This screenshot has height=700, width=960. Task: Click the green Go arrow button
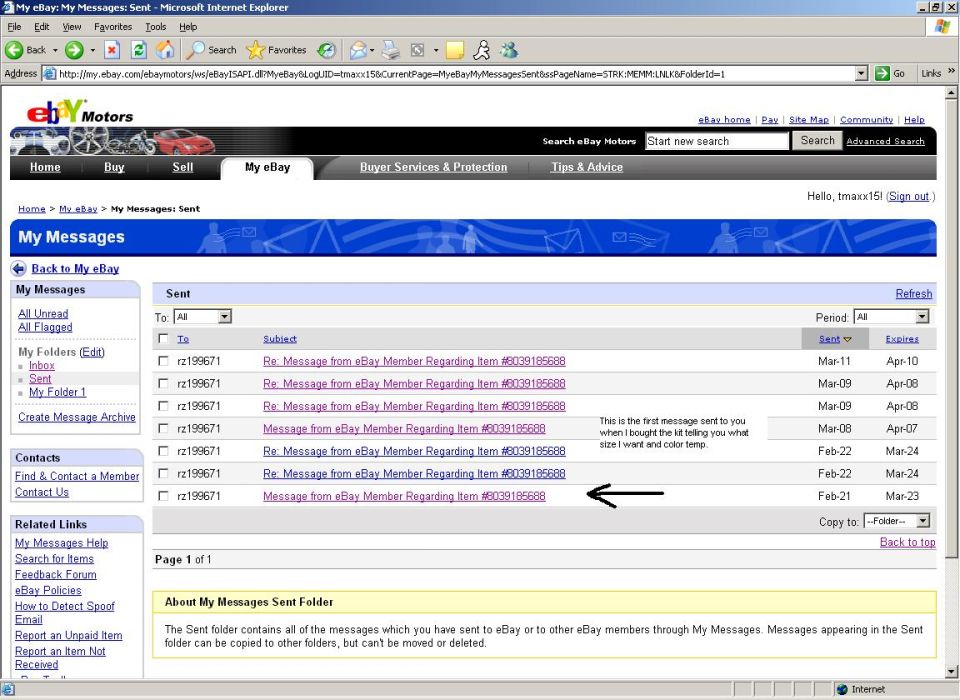pyautogui.click(x=882, y=73)
